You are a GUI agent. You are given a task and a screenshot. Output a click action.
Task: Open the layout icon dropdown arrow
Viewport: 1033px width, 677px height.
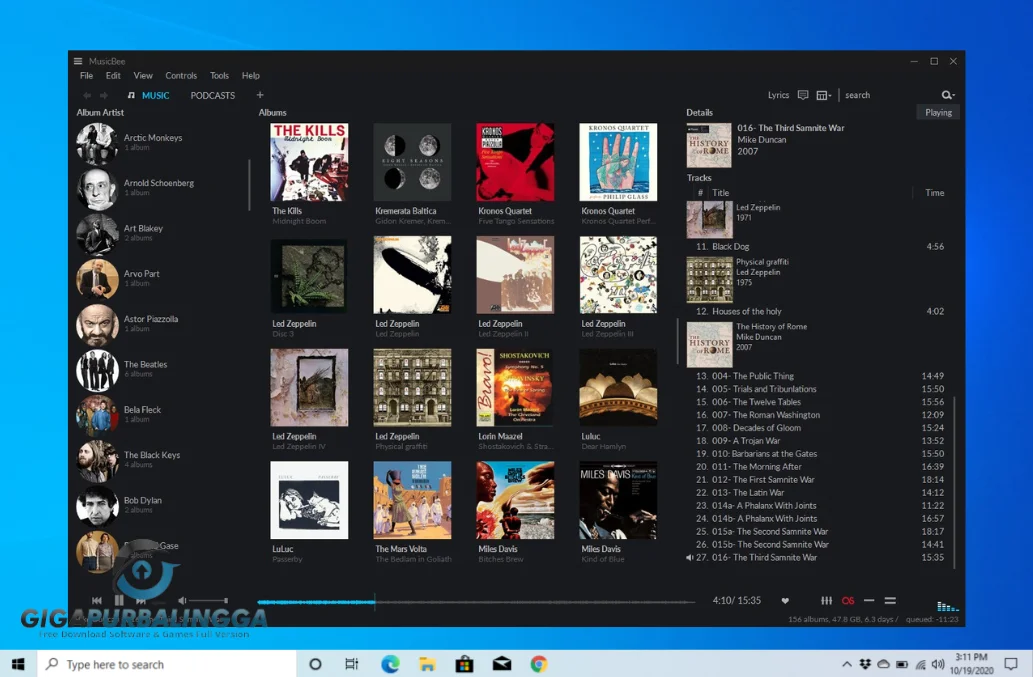pyautogui.click(x=830, y=94)
